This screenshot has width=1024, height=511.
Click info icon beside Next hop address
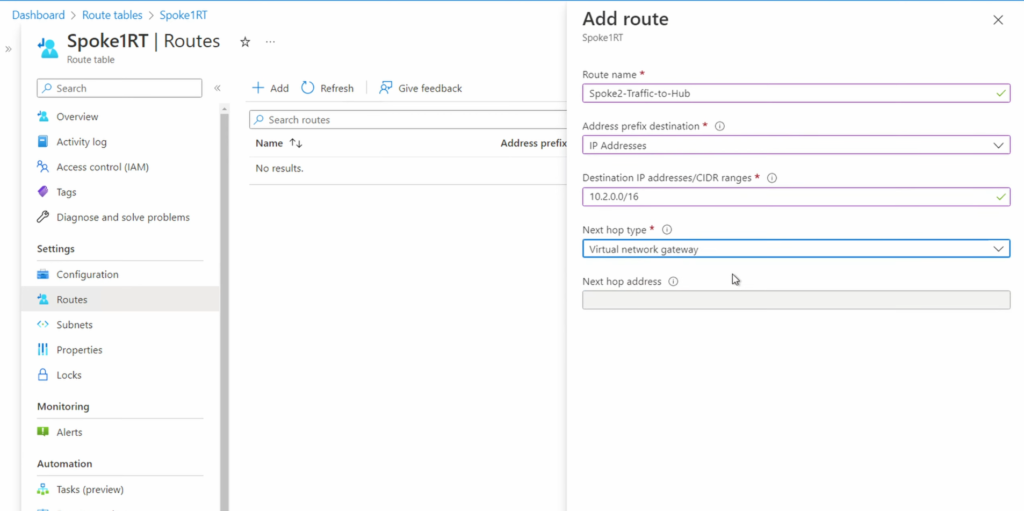point(673,282)
